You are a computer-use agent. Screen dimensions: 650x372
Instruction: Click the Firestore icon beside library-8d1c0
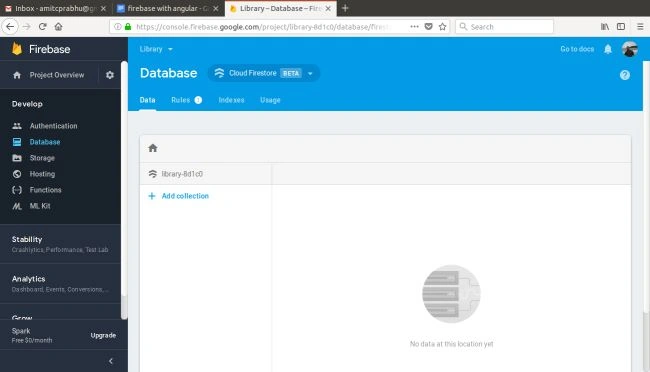click(x=153, y=174)
